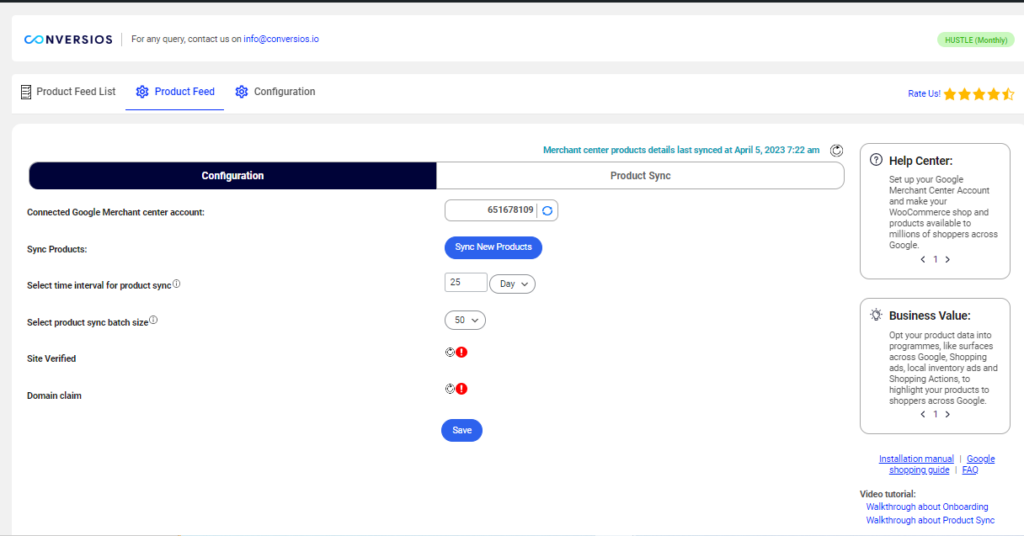Click the Rate Us! text

(x=924, y=94)
